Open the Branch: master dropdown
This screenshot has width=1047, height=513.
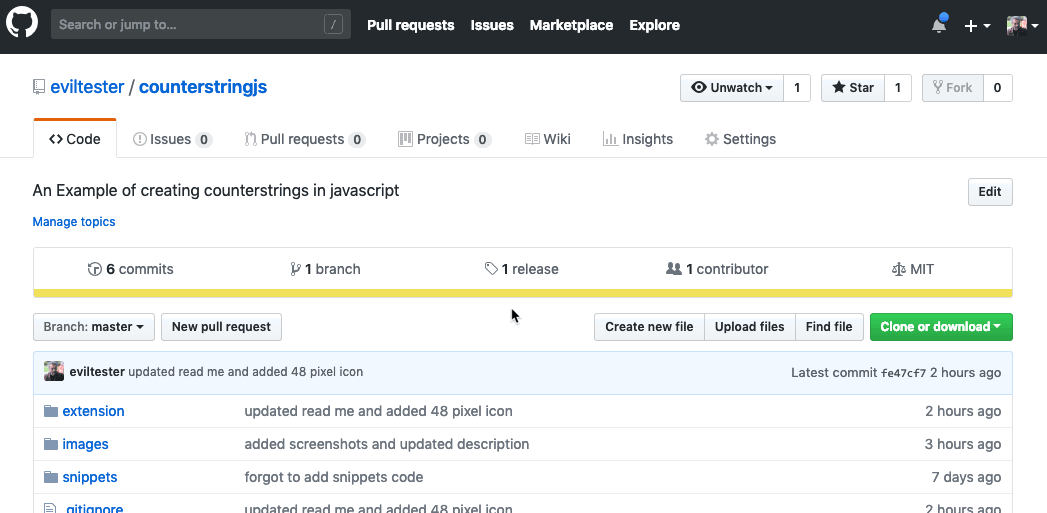[x=93, y=327]
